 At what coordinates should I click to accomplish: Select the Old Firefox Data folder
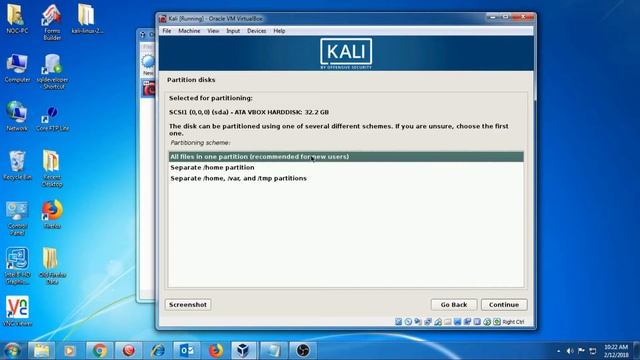52,266
